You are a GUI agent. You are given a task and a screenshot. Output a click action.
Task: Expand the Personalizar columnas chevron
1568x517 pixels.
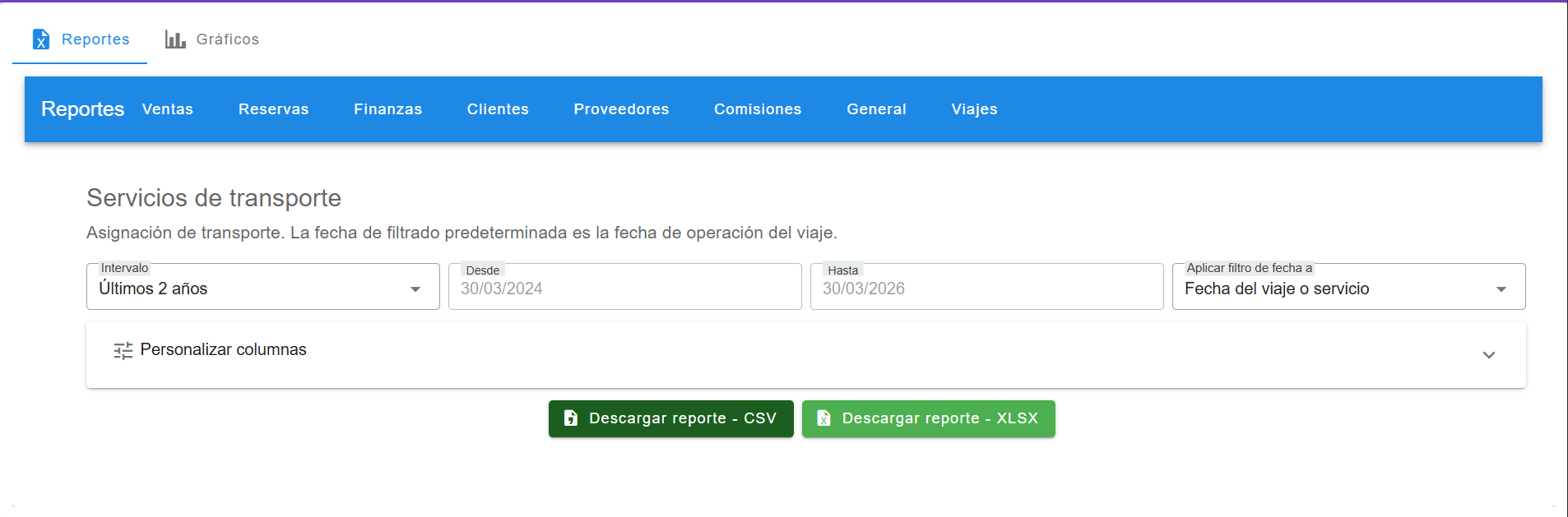coord(1488,355)
